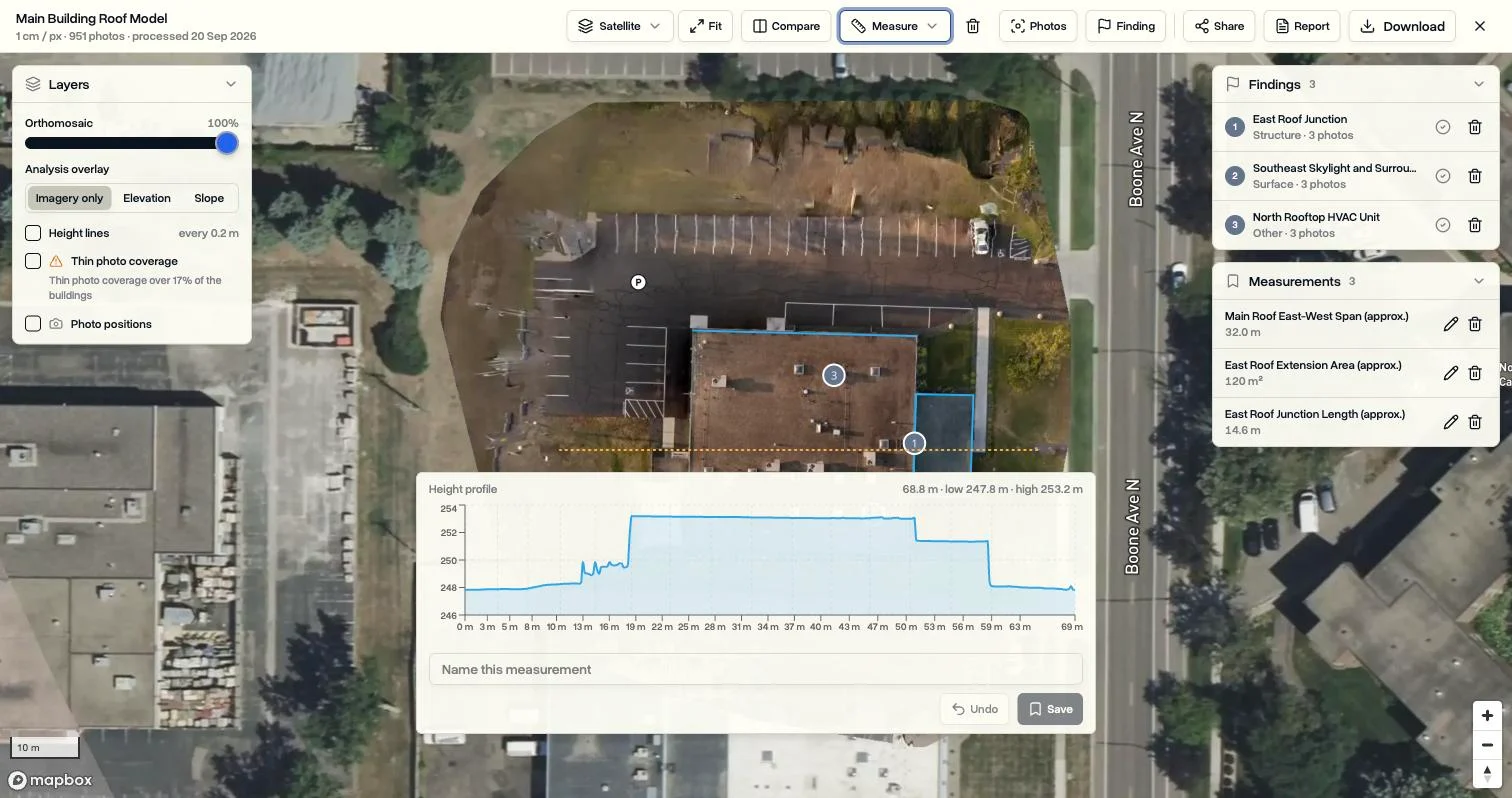The width and height of the screenshot is (1512, 798).
Task: Share the roof model
Action: [x=1219, y=26]
